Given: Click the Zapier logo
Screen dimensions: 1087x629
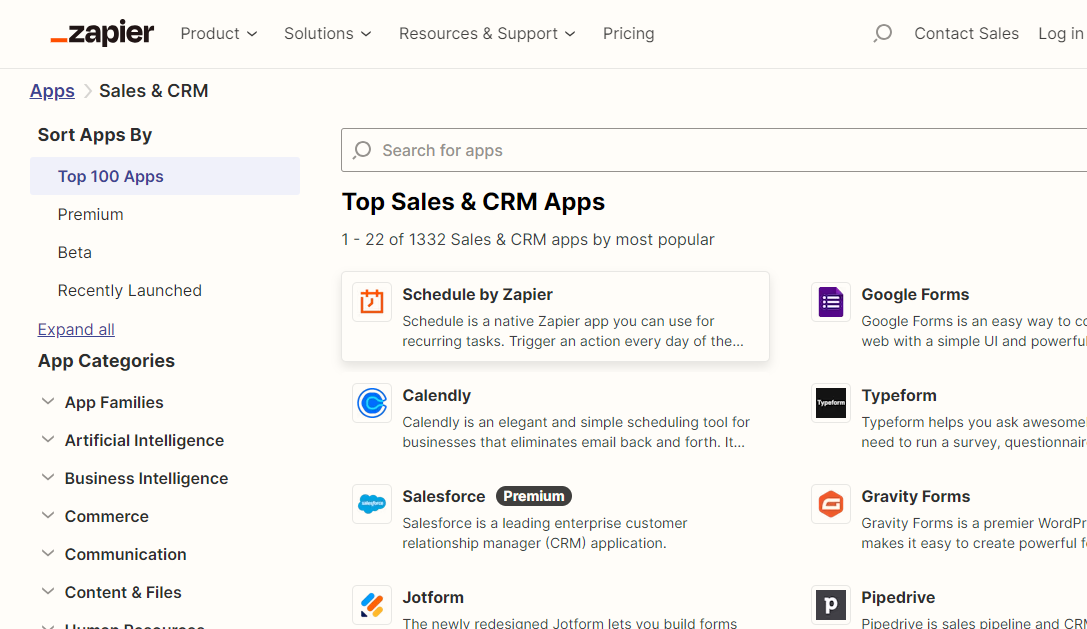Looking at the screenshot, I should click(102, 33).
